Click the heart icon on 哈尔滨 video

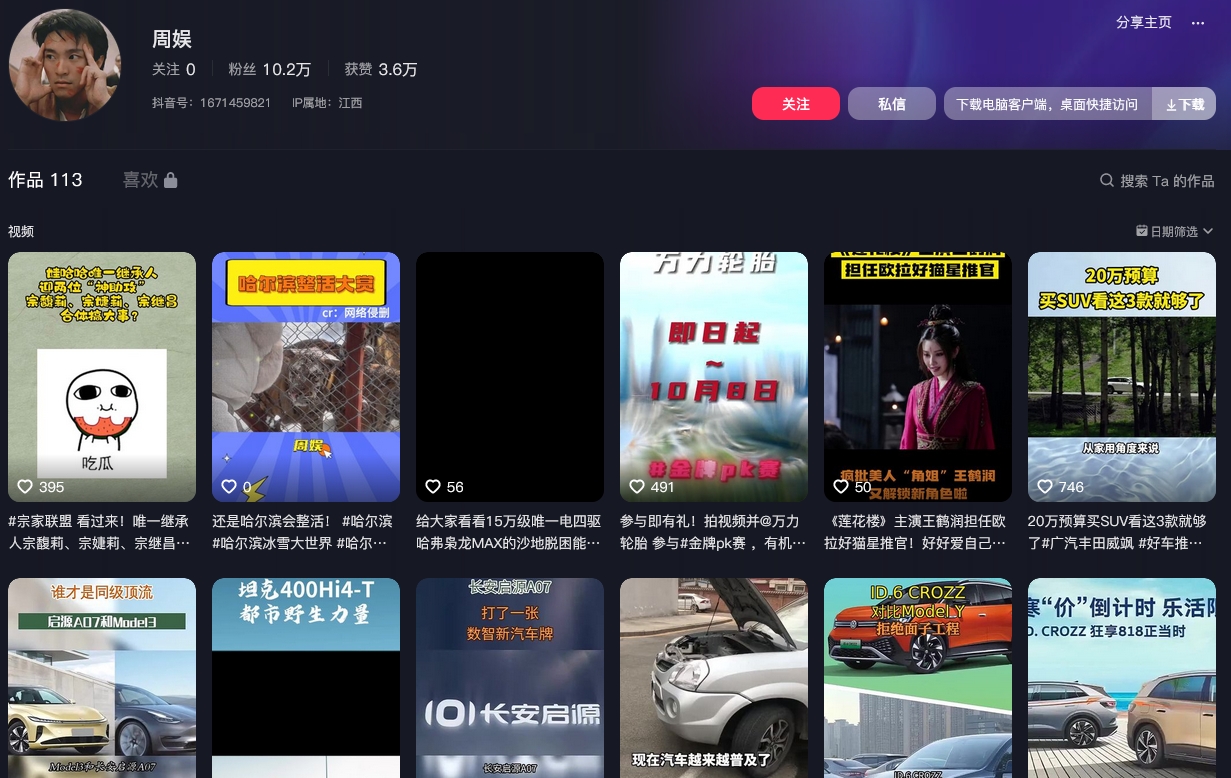click(x=229, y=487)
